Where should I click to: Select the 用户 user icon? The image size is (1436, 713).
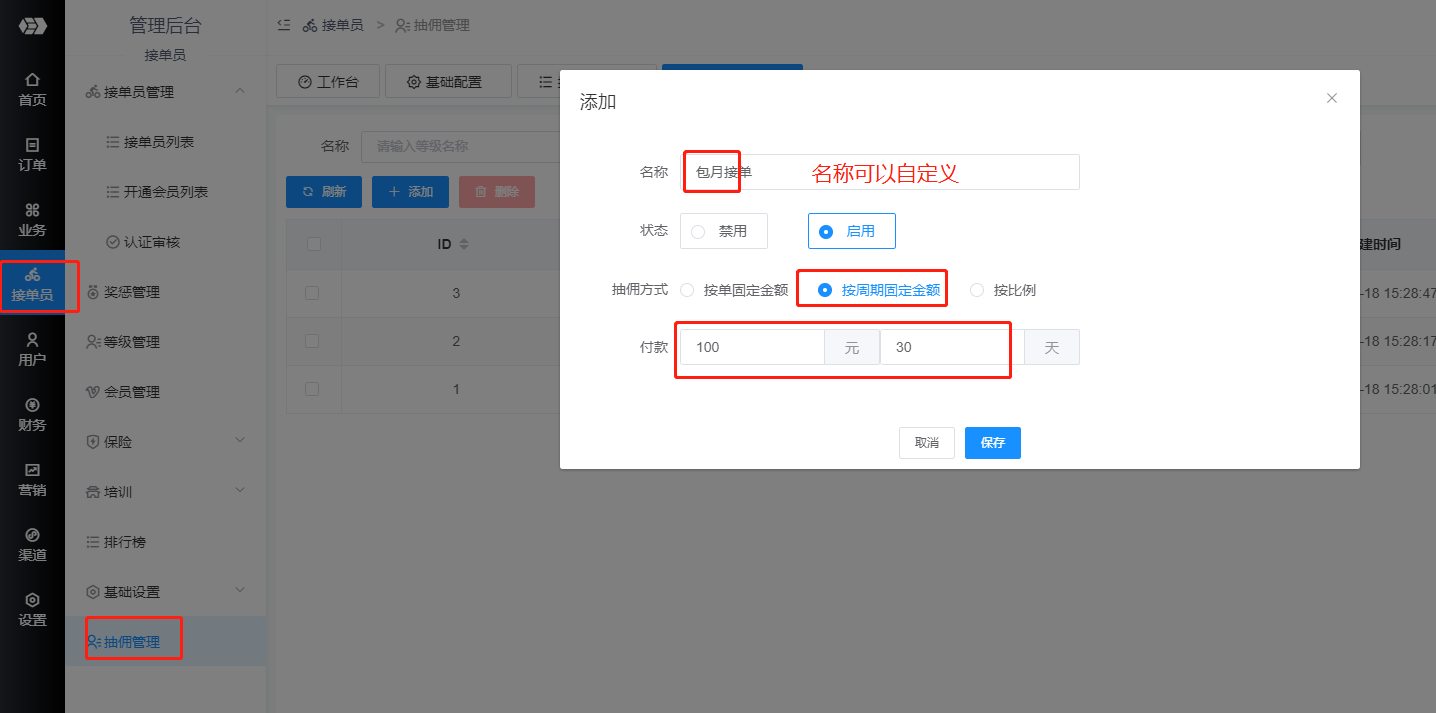pyautogui.click(x=32, y=349)
